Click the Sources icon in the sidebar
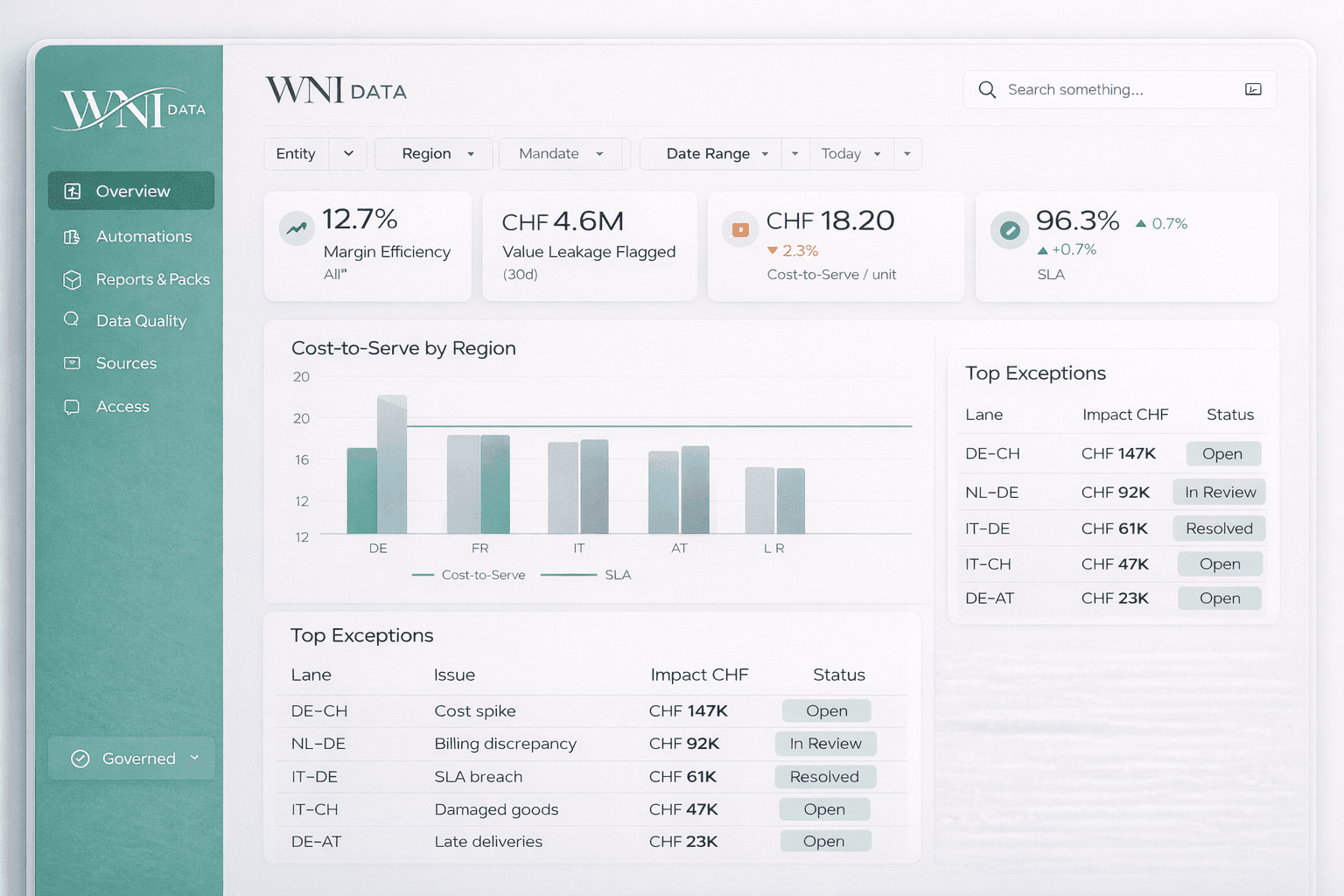The height and width of the screenshot is (896, 1344). (72, 363)
